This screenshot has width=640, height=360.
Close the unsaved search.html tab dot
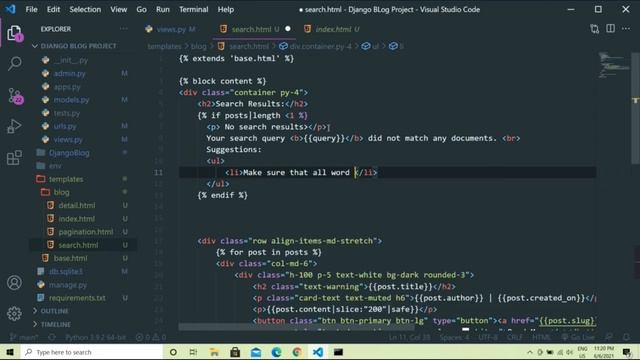(288, 29)
